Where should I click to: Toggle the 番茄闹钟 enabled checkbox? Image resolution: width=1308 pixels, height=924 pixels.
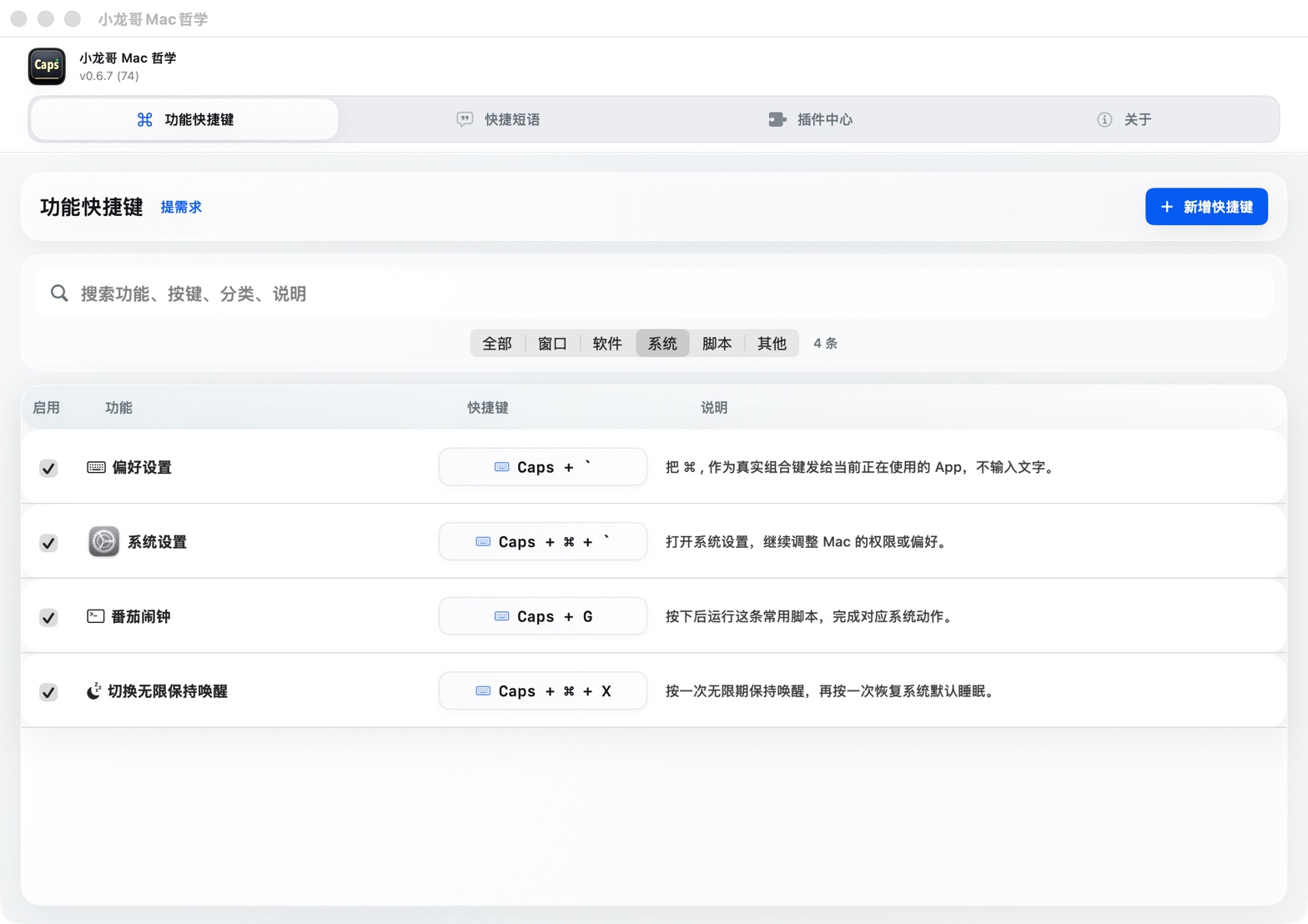point(48,617)
